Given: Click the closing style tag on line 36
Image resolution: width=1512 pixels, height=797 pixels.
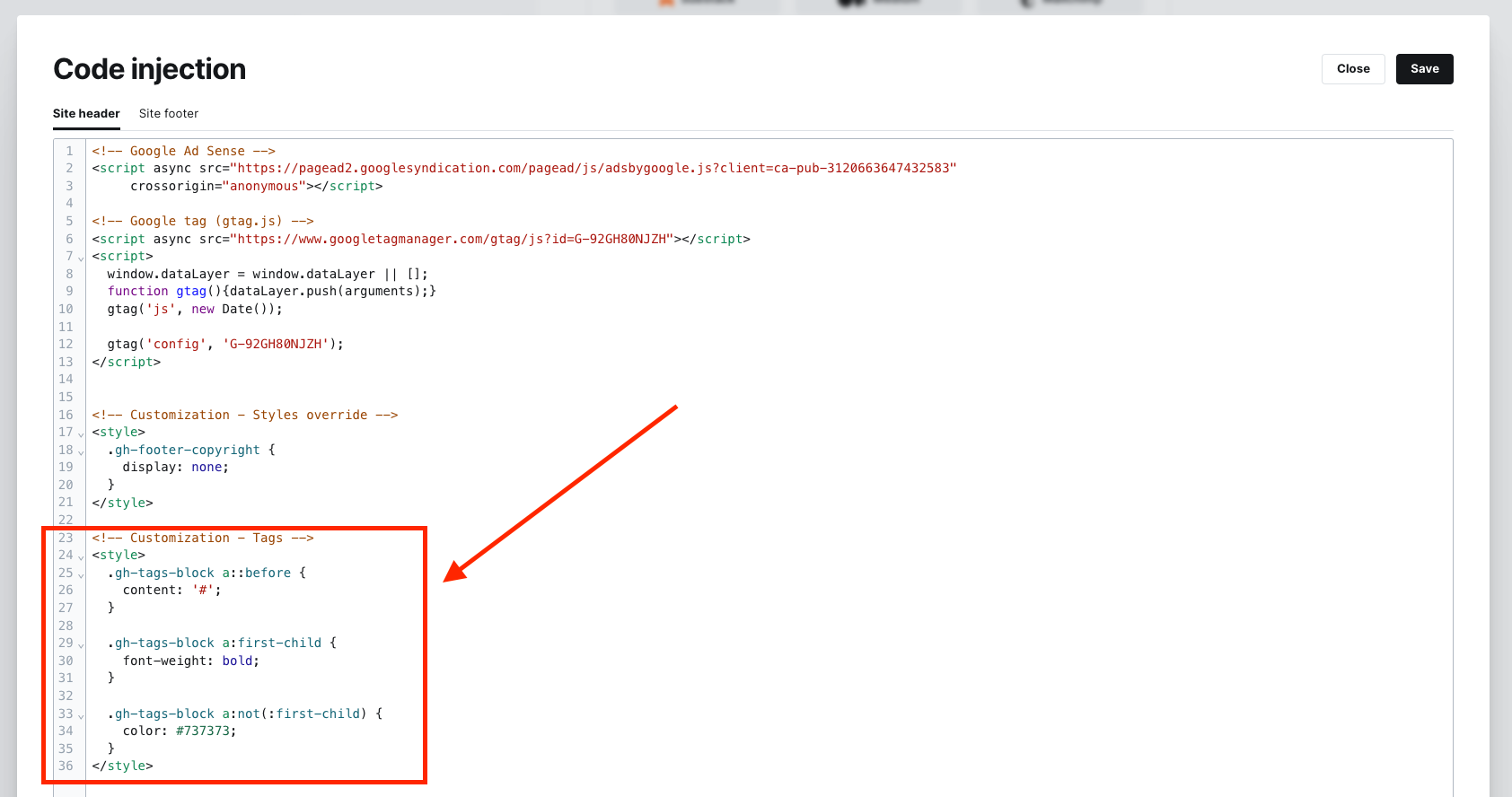Looking at the screenshot, I should click(122, 766).
